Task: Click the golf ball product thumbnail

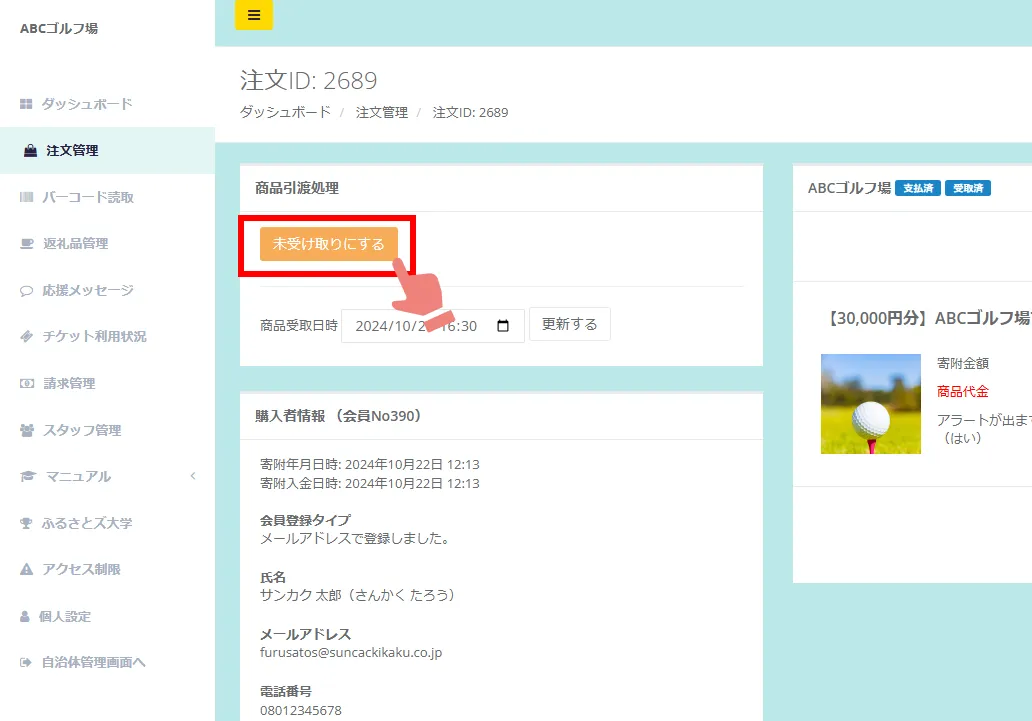Action: [870, 404]
